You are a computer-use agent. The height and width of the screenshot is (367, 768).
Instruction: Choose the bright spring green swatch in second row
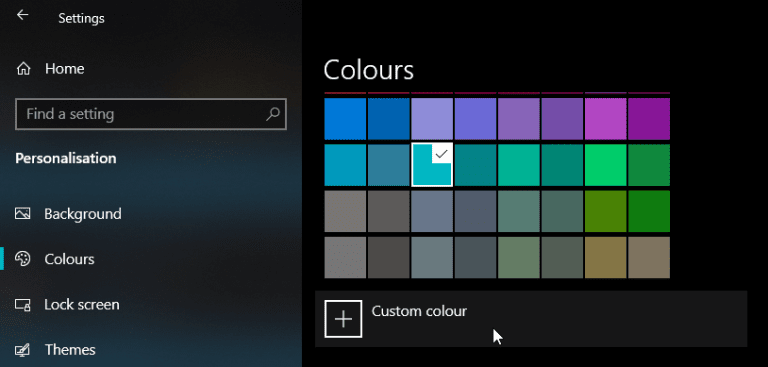click(605, 165)
